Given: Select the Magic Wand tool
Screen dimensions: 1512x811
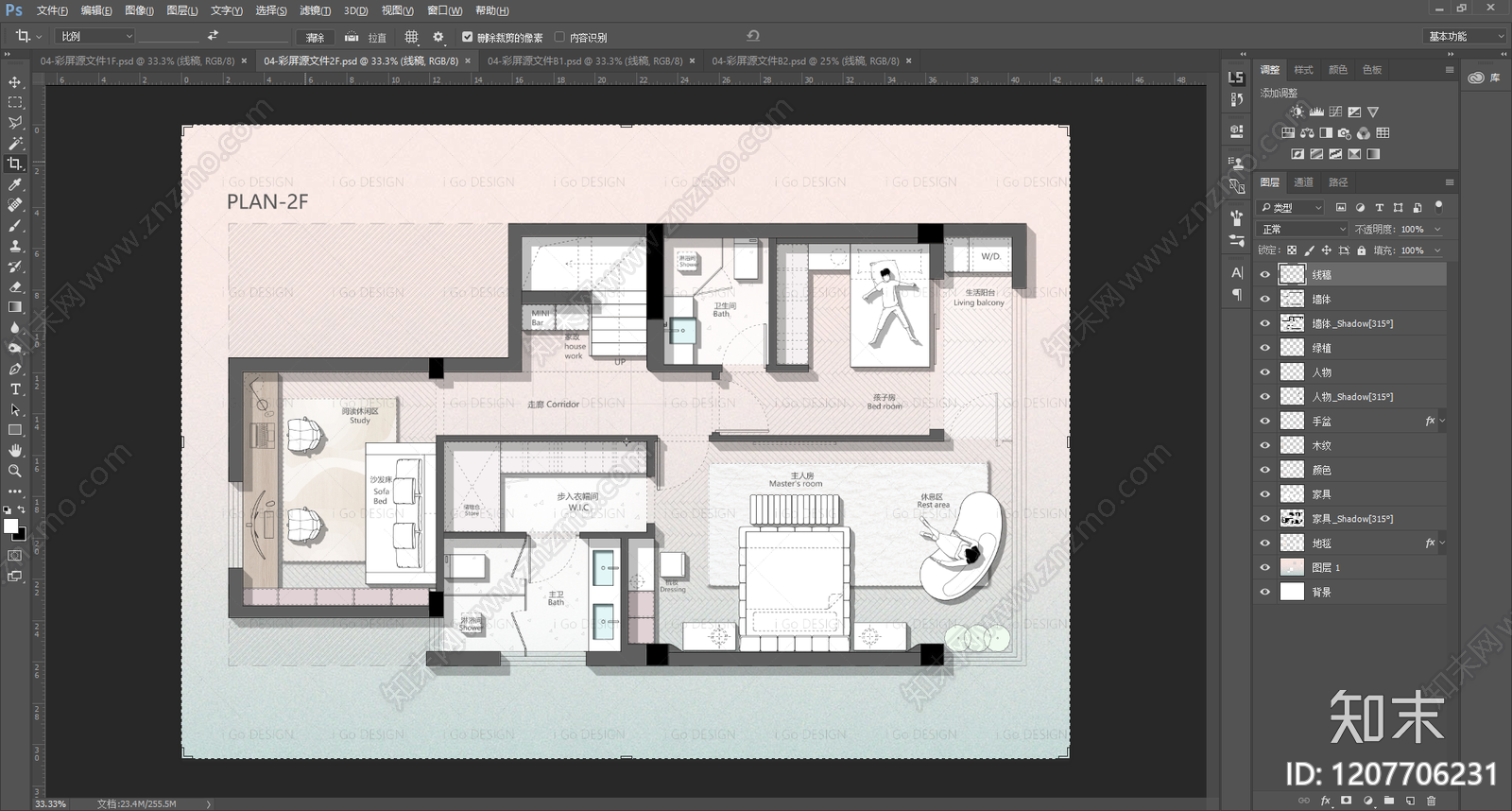Looking at the screenshot, I should pyautogui.click(x=15, y=144).
